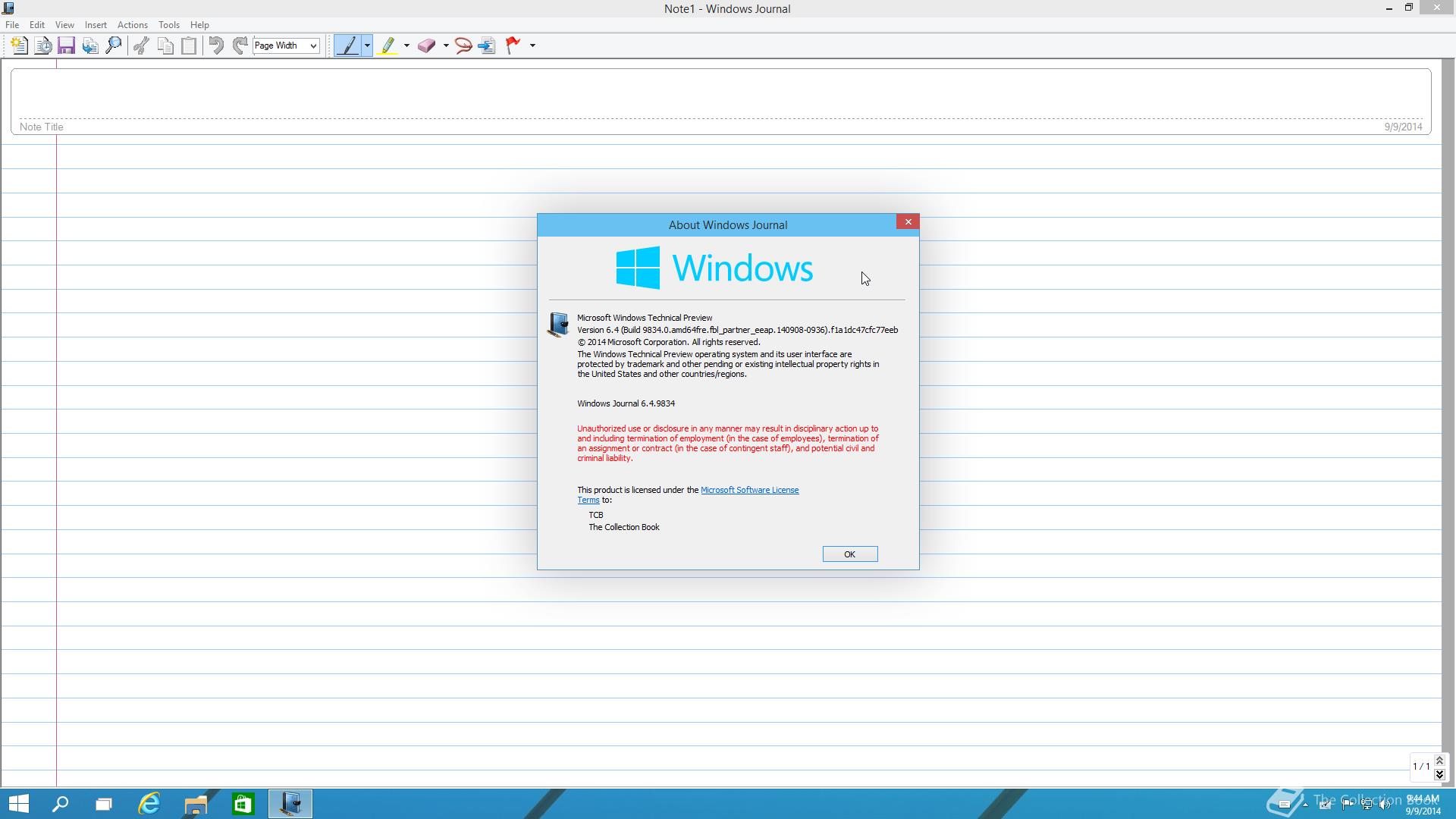Expand the Highlighter options arrow
The width and height of the screenshot is (1456, 819).
click(406, 45)
